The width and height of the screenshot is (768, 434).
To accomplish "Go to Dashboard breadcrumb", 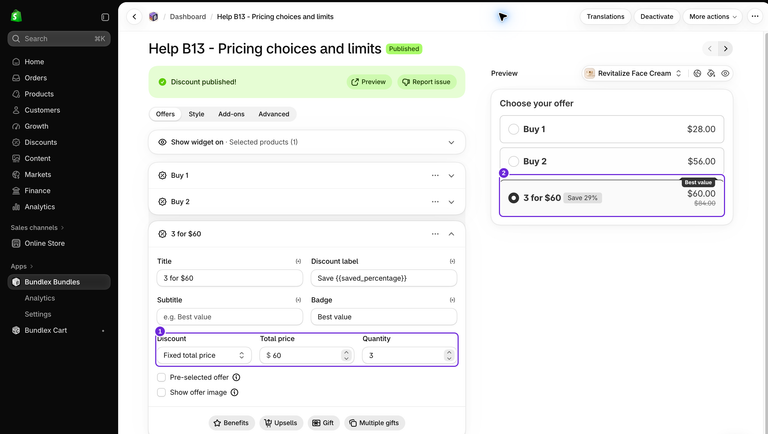I will (188, 17).
